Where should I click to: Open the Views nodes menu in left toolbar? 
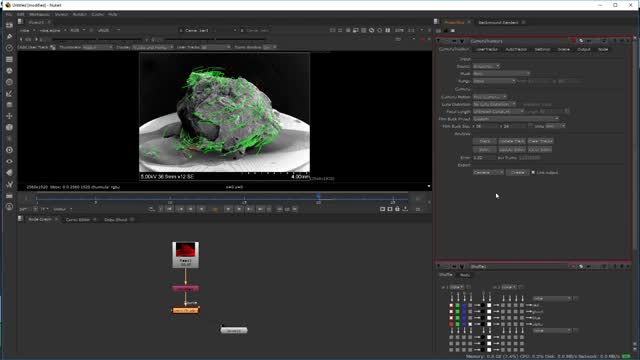9,162
